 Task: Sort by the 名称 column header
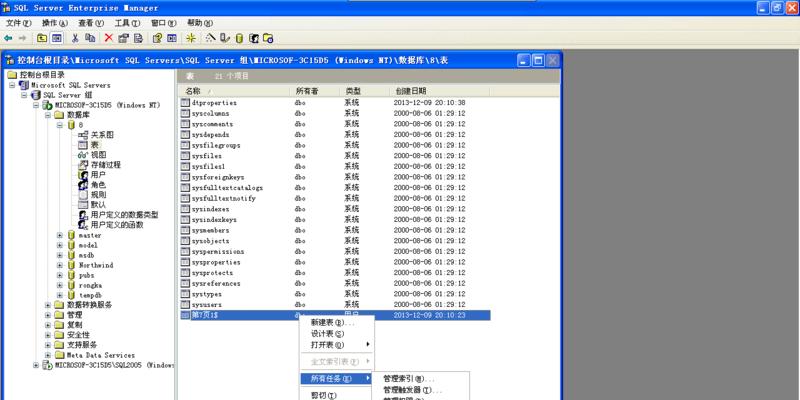coord(235,91)
